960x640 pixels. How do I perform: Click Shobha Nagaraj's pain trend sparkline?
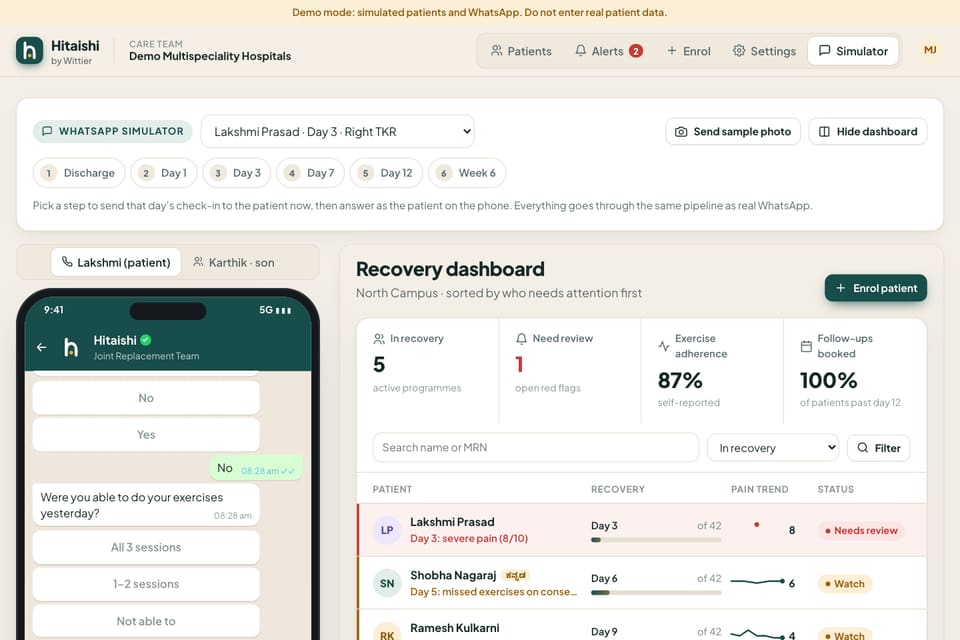758,581
